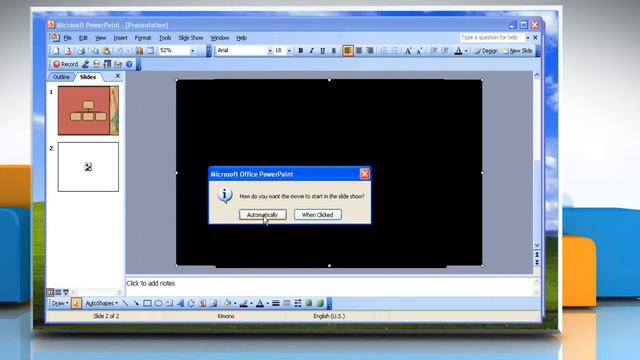Screen dimensions: 640x360
Task: Toggle Align Left
Action: coord(348,51)
